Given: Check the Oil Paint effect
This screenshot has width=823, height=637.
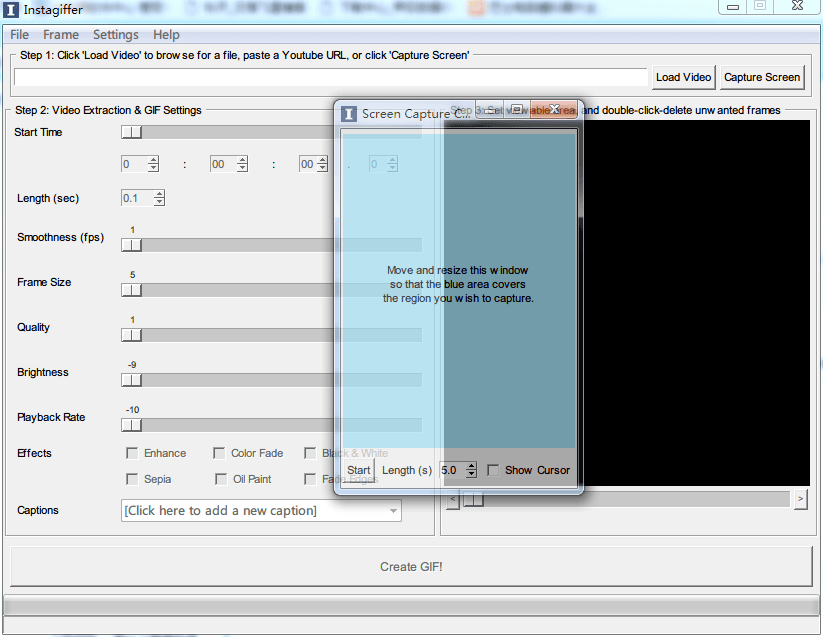Looking at the screenshot, I should (x=221, y=479).
